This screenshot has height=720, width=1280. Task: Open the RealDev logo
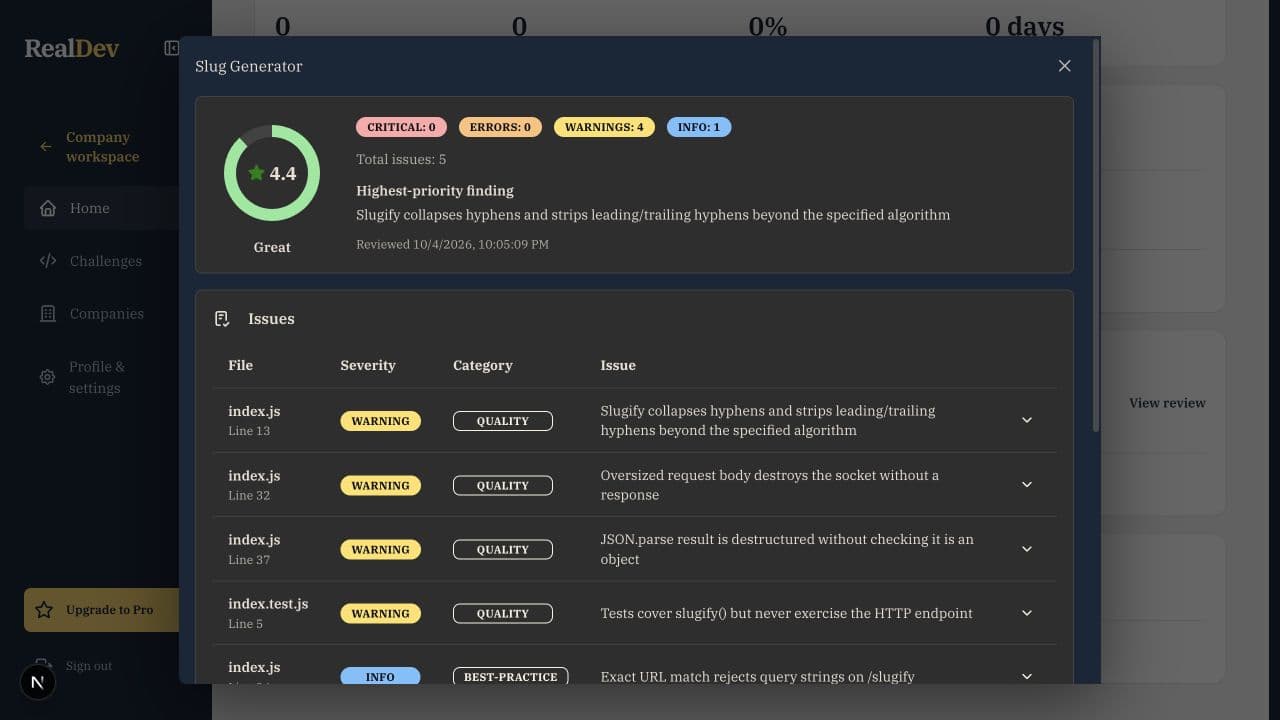[x=72, y=48]
